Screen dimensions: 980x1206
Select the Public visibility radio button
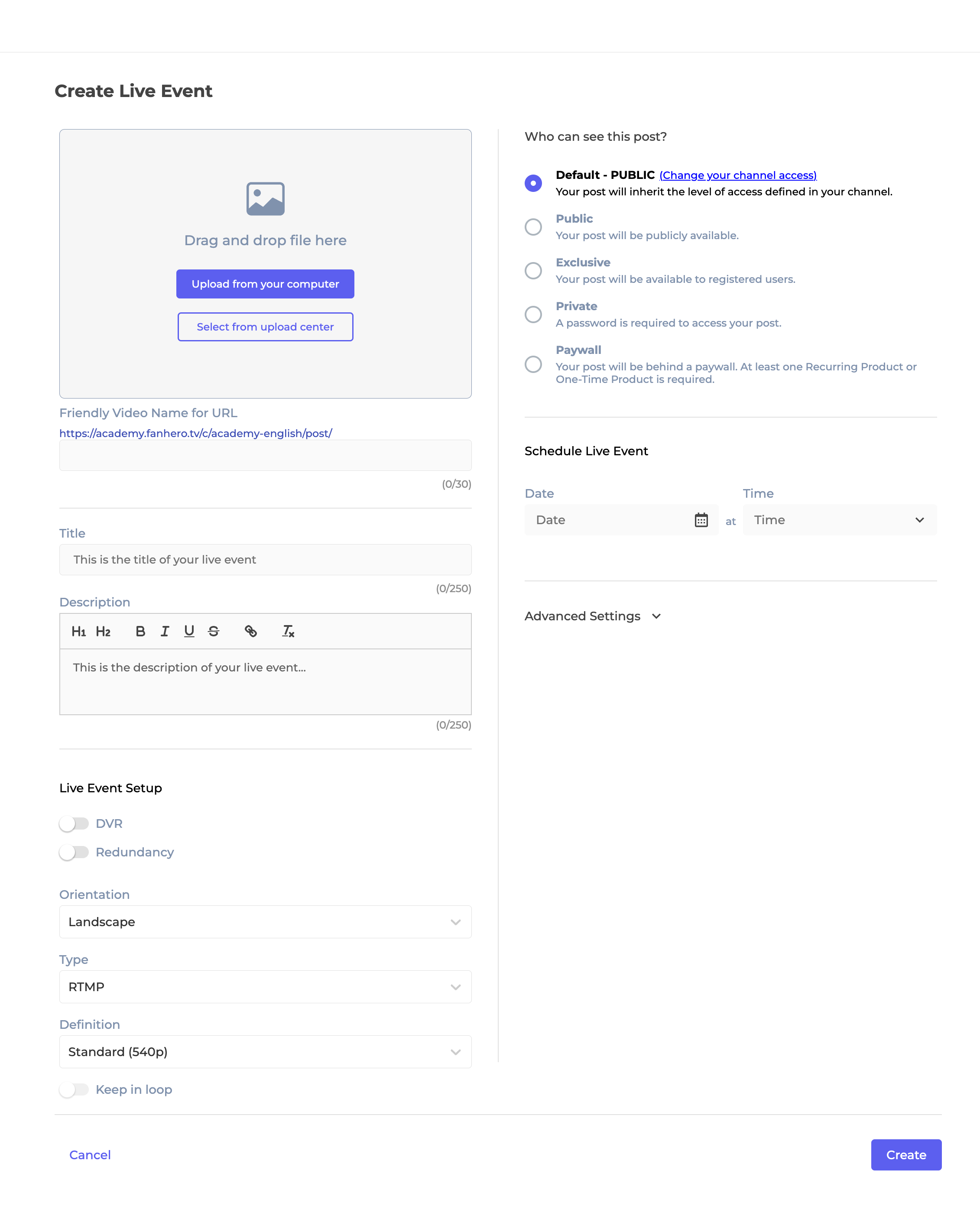[x=533, y=227]
